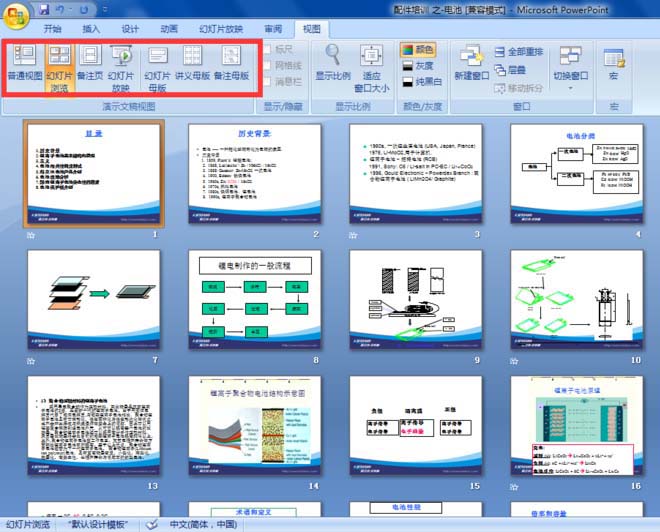Select 幻灯片浏览 slide sorter view
660x532 pixels.
(x=59, y=69)
